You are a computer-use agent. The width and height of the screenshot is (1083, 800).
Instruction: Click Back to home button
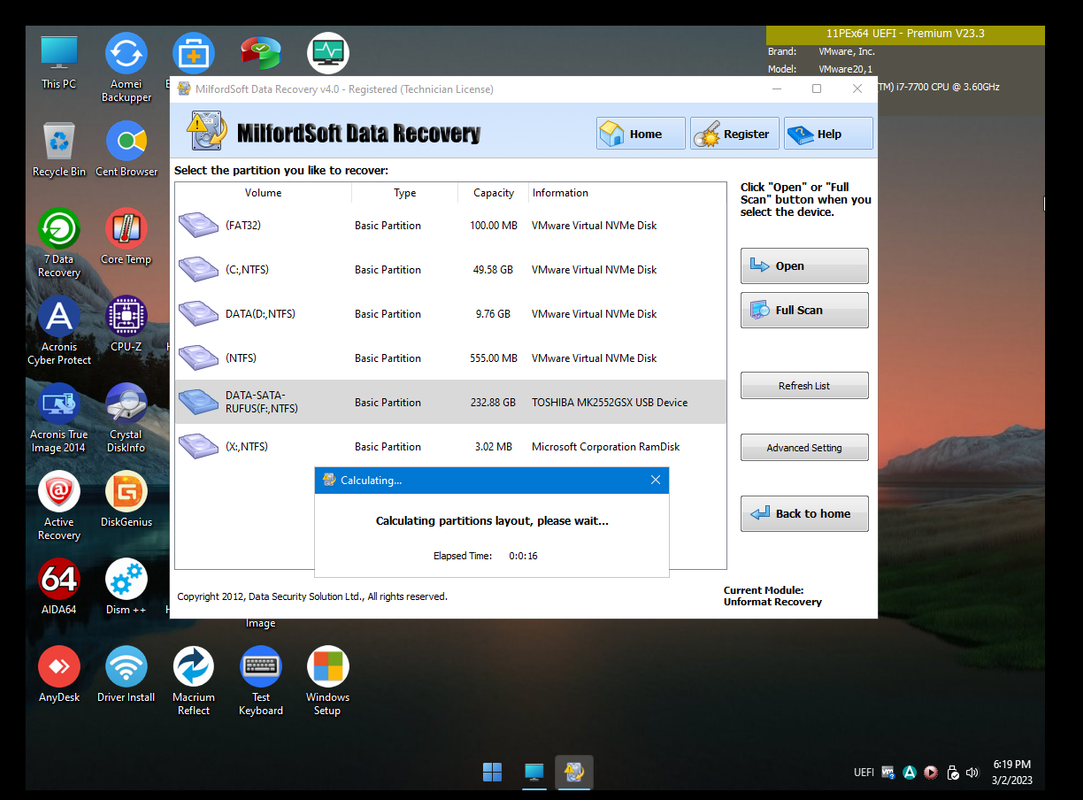point(805,513)
